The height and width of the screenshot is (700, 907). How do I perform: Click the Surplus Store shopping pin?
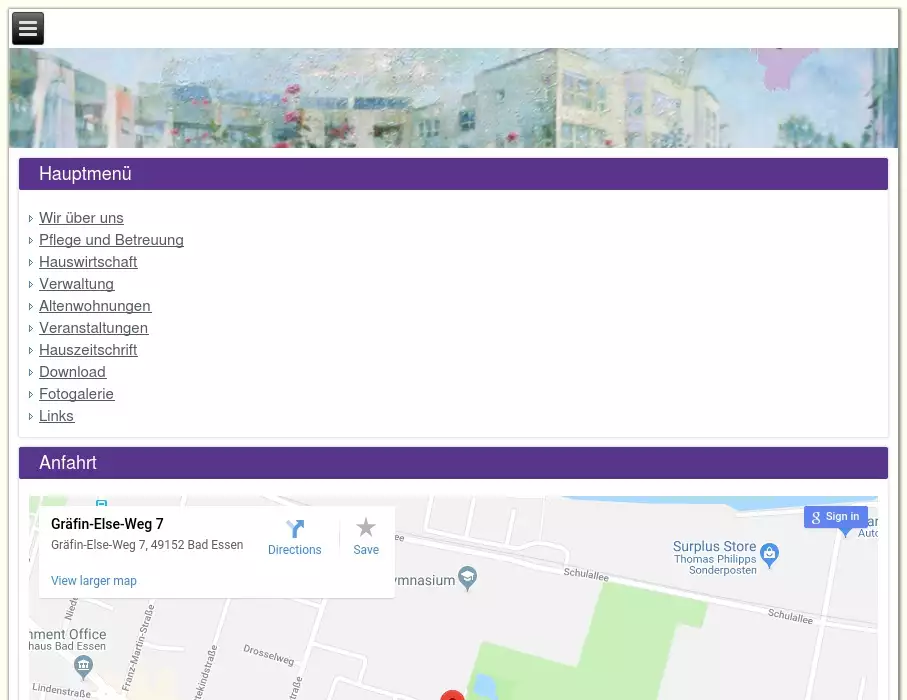click(769, 552)
